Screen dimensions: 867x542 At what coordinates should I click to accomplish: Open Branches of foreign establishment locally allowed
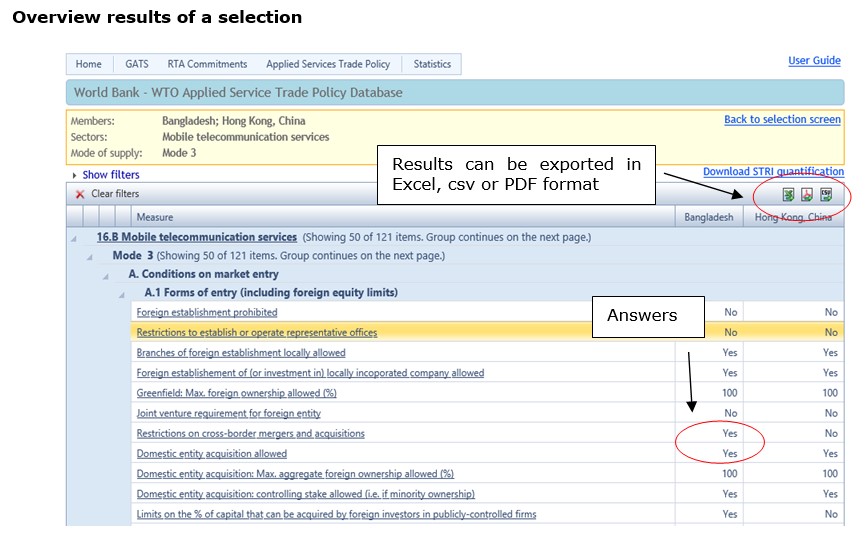[241, 353]
